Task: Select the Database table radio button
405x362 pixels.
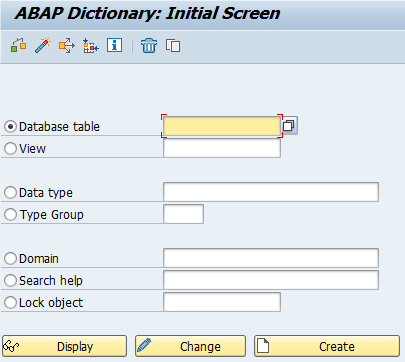Action: pyautogui.click(x=10, y=127)
